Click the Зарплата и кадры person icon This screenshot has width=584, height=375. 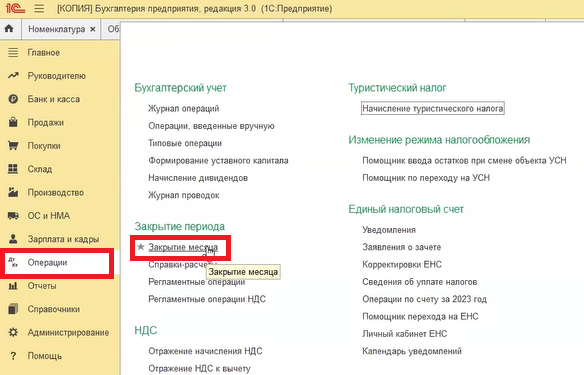[13, 239]
